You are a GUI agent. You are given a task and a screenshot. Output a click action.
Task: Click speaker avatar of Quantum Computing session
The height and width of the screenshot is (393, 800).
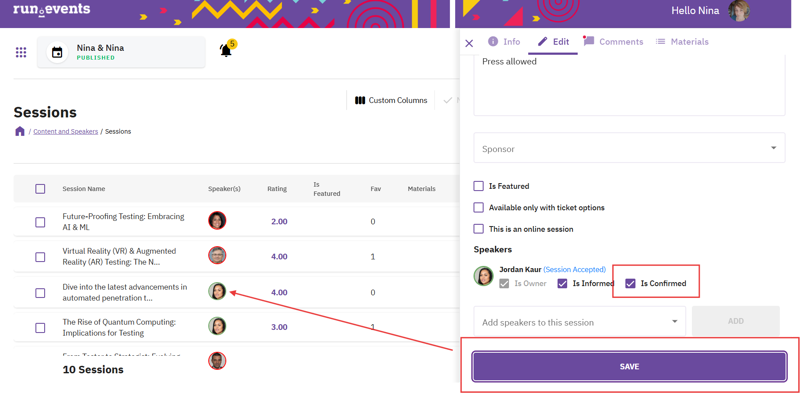click(217, 326)
